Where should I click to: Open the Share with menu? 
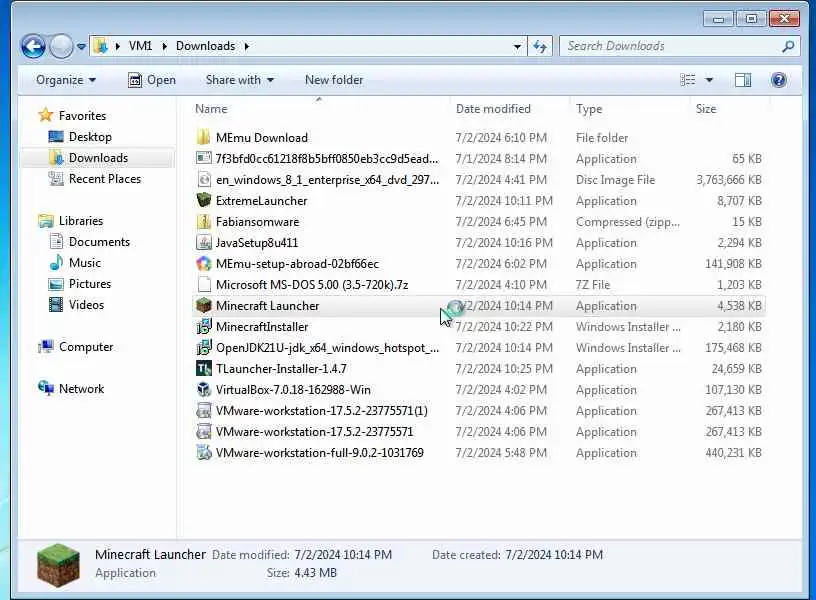[x=239, y=80]
